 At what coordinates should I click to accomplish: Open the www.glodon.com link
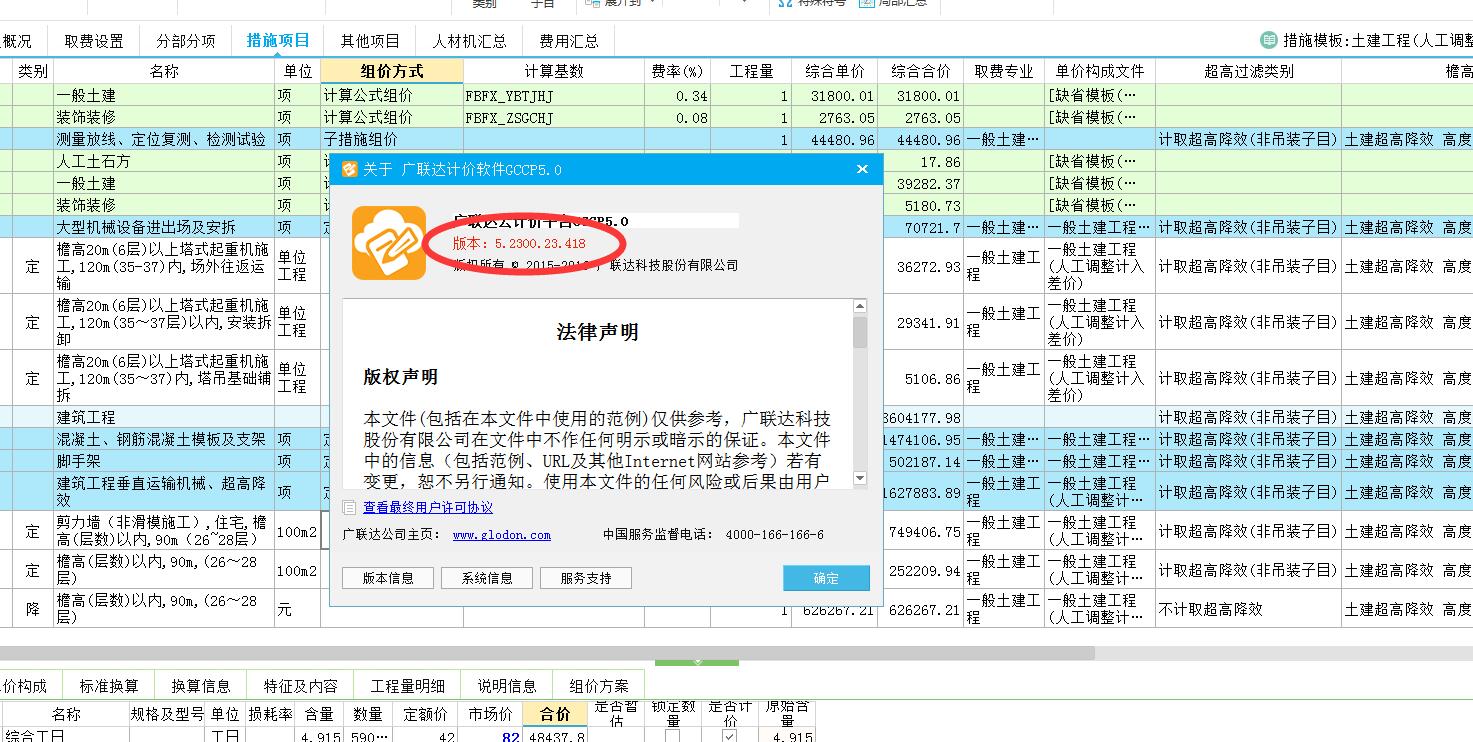[502, 535]
